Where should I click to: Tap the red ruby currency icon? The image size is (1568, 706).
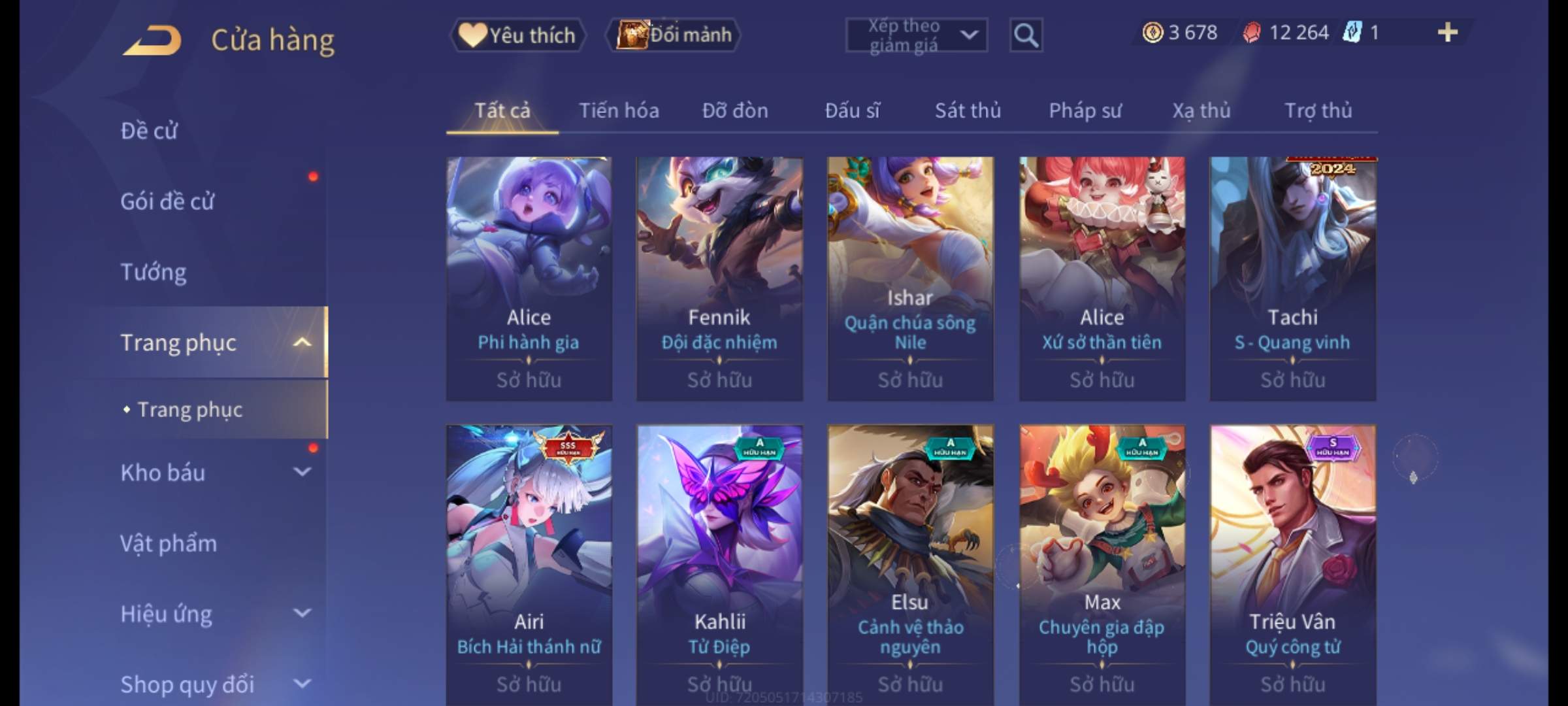pos(1251,33)
